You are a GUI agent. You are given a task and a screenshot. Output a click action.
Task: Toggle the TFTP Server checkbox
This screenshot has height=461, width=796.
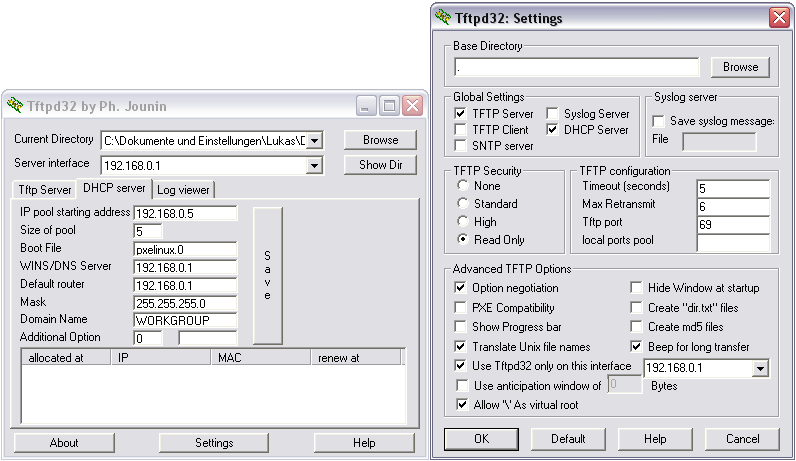click(x=460, y=113)
